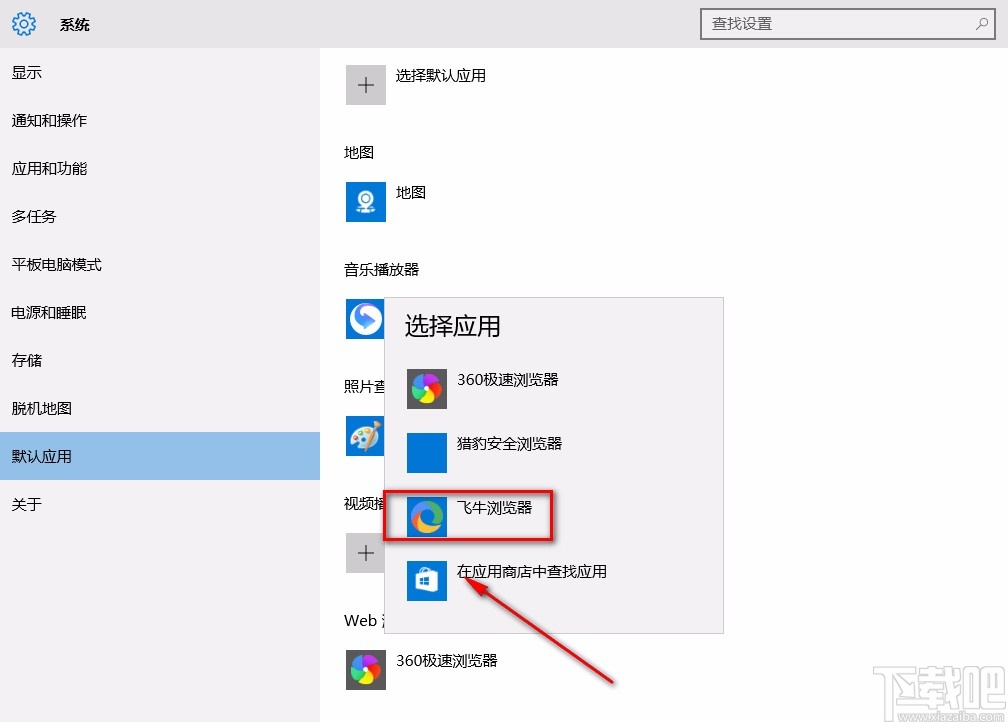The width and height of the screenshot is (1008, 722).
Task: Click the 选择应用 popup heading
Action: [x=453, y=326]
